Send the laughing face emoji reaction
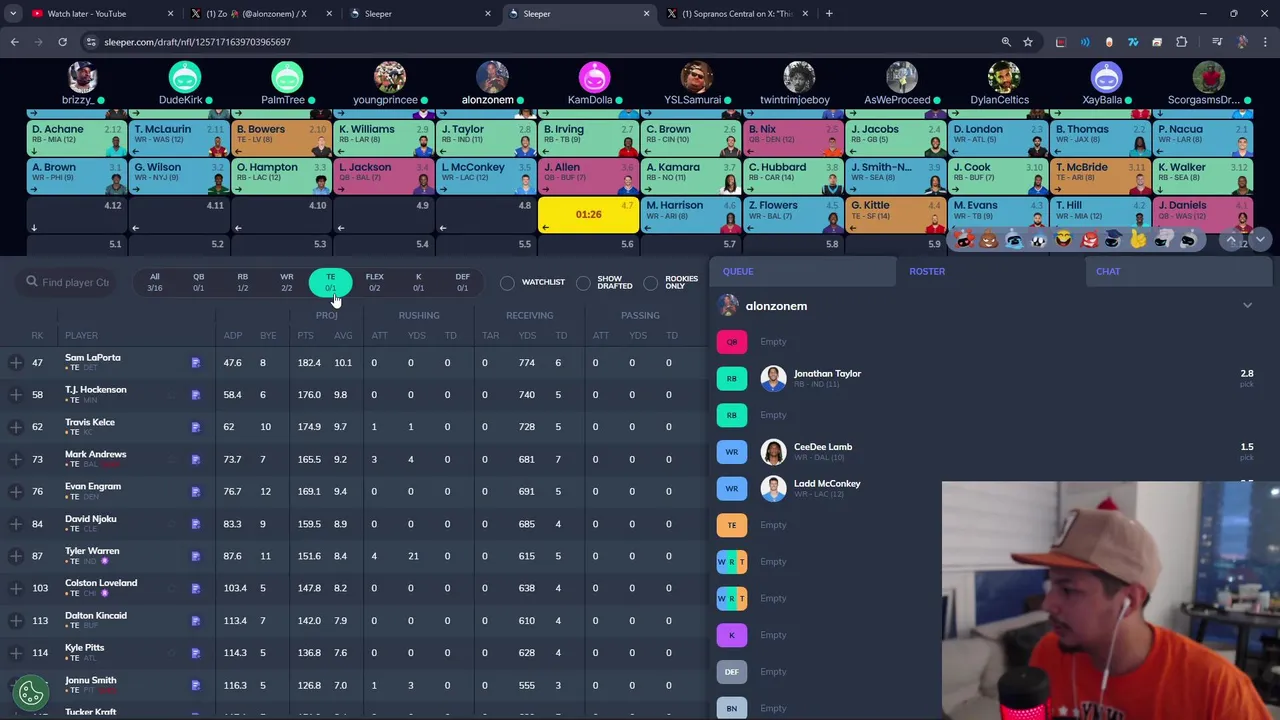Image resolution: width=1280 pixels, height=720 pixels. 1063,240
